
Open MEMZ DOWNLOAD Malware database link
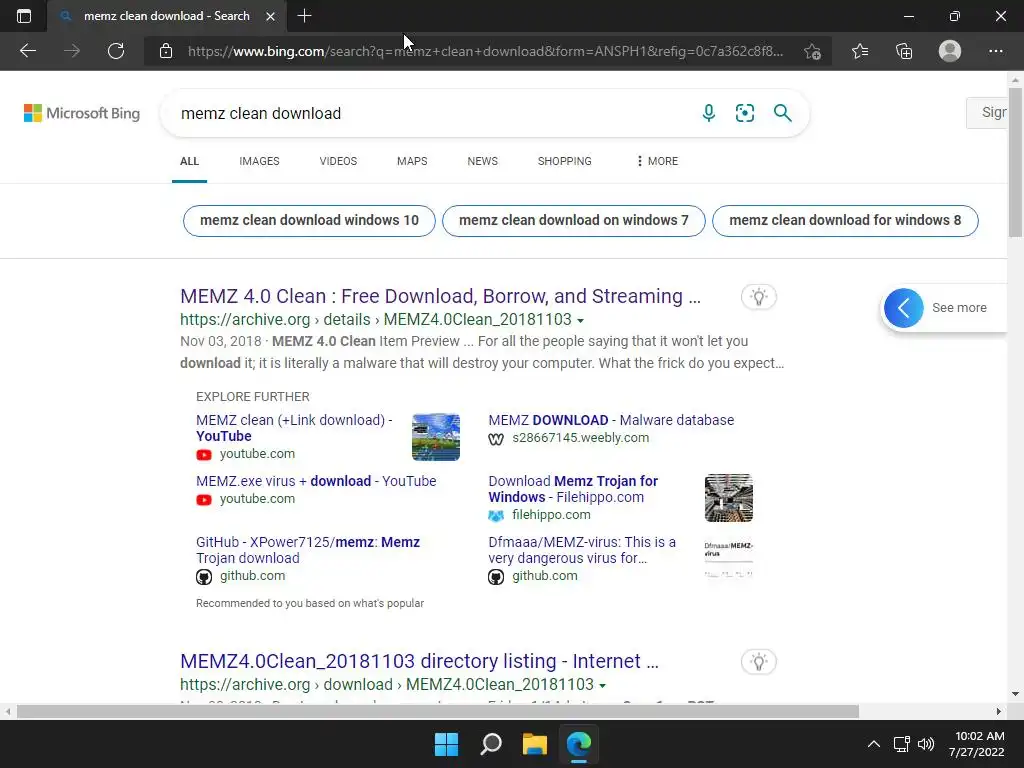pyautogui.click(x=611, y=420)
